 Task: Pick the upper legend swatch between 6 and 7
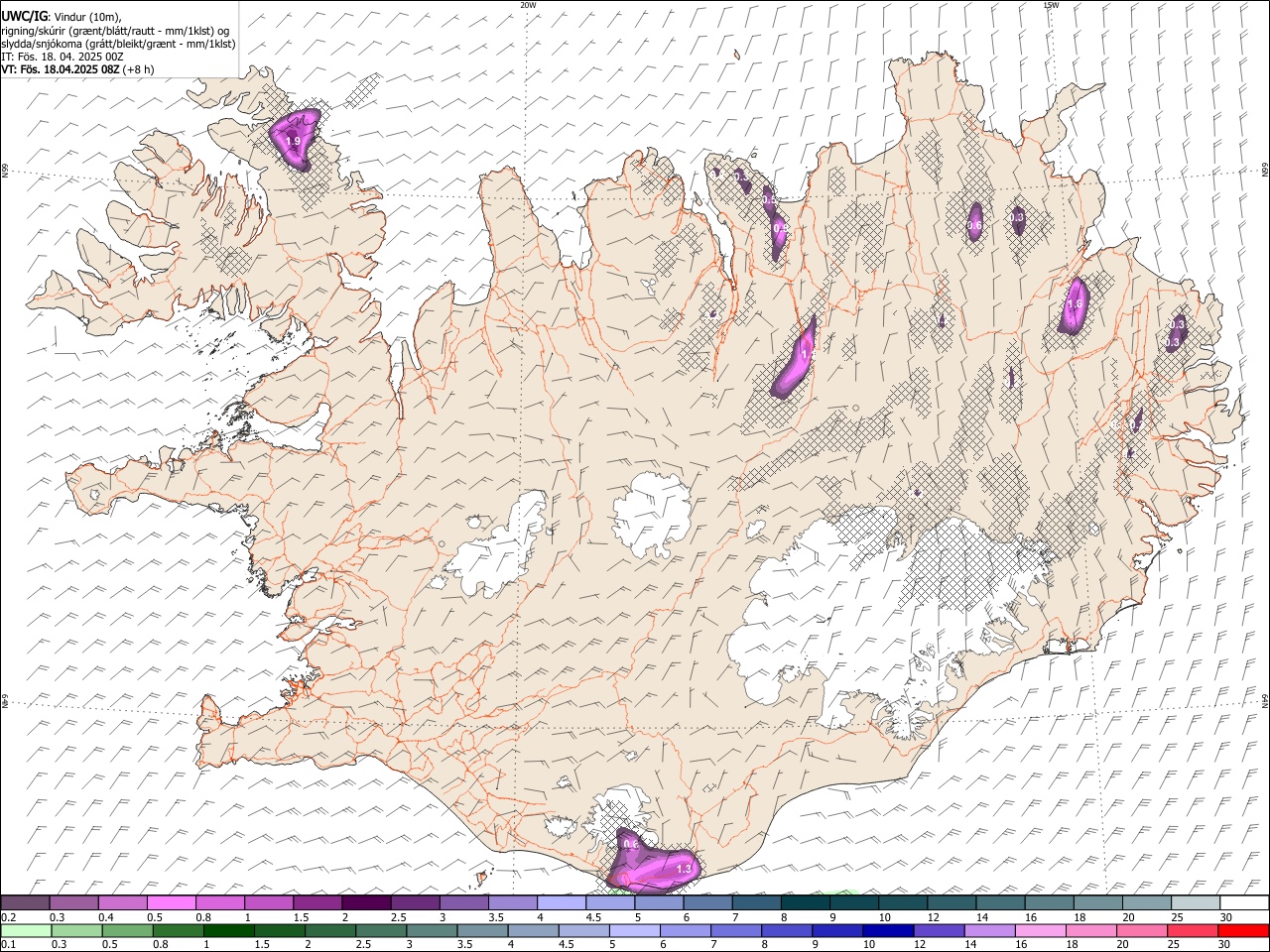click(x=707, y=903)
